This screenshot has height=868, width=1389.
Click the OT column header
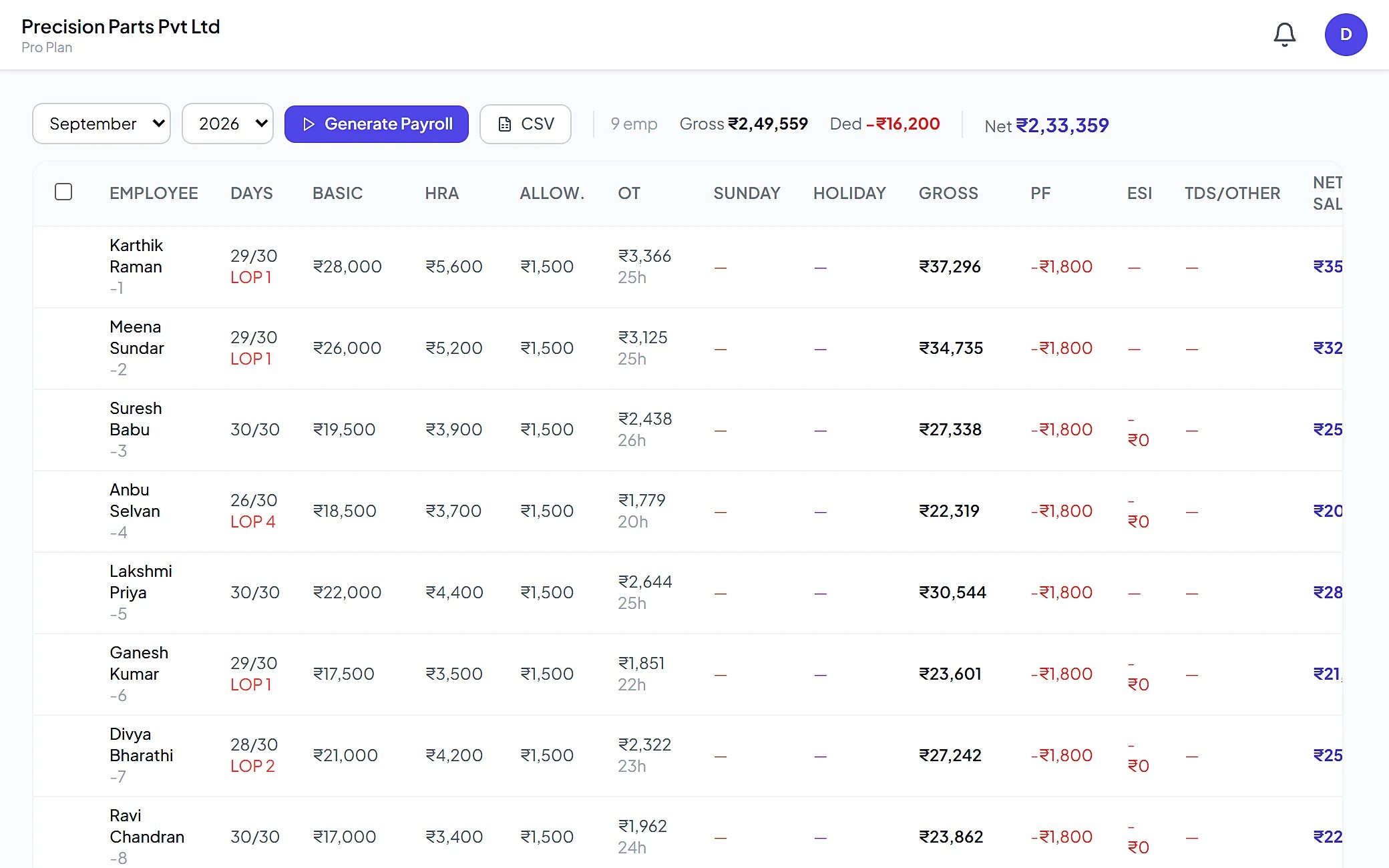point(629,194)
